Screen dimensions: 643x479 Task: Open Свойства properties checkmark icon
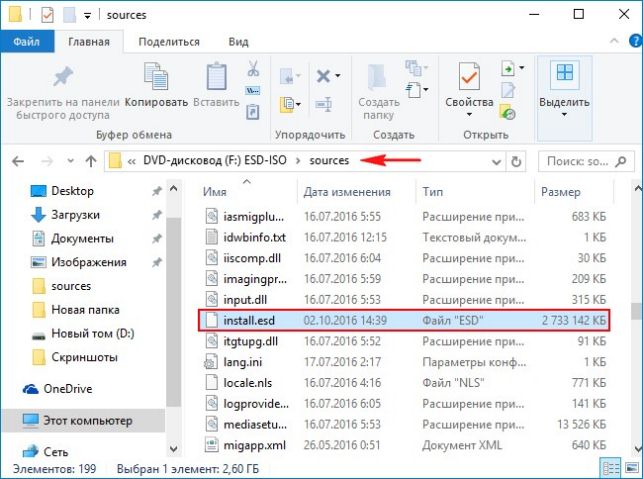point(469,77)
